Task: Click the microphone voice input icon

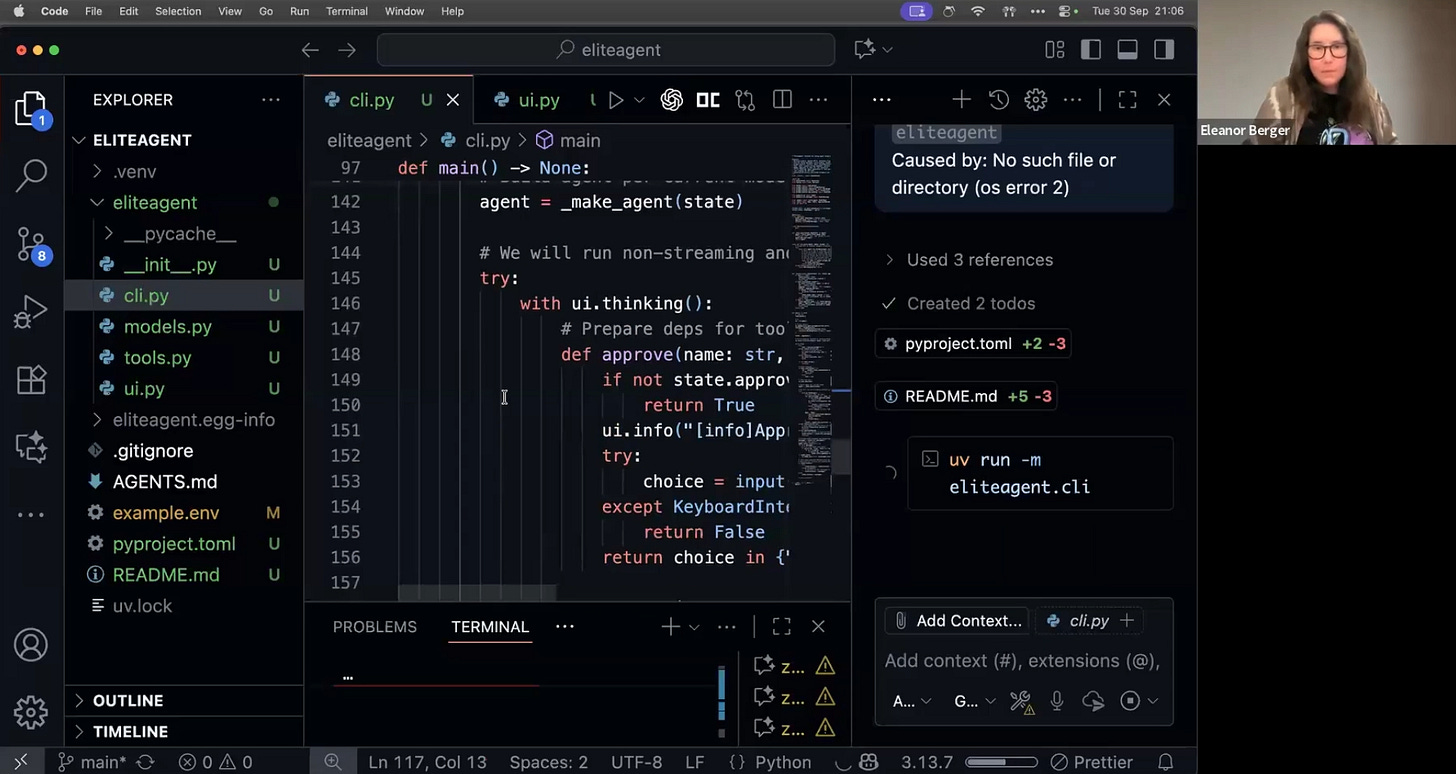Action: pyautogui.click(x=1057, y=701)
